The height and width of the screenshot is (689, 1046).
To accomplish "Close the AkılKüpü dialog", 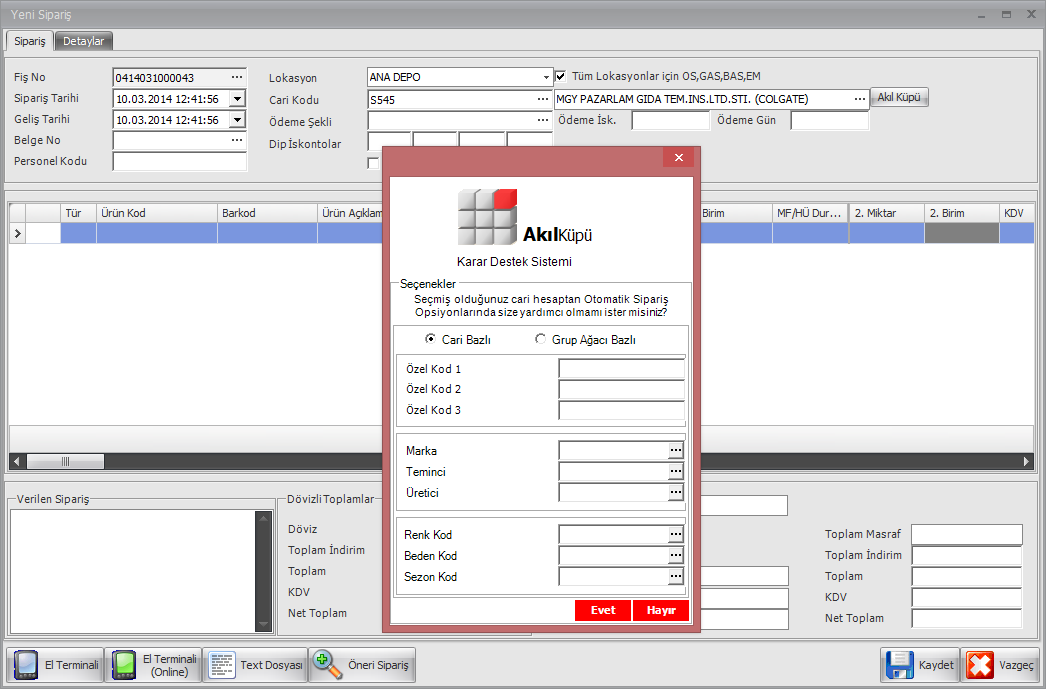I will pyautogui.click(x=678, y=157).
